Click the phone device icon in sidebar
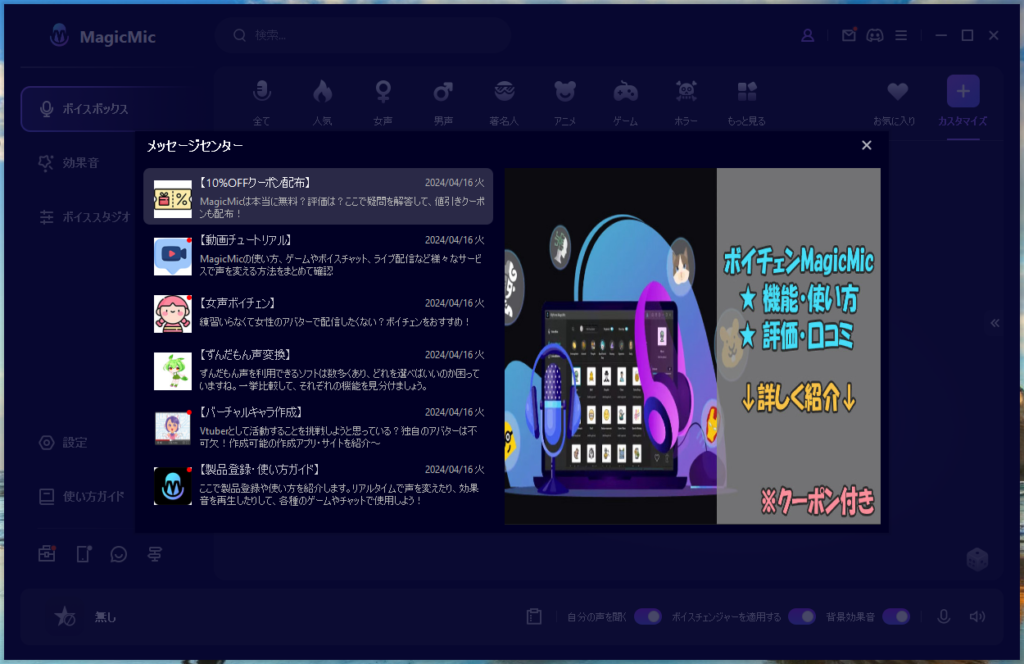The image size is (1024, 664). pos(84,554)
